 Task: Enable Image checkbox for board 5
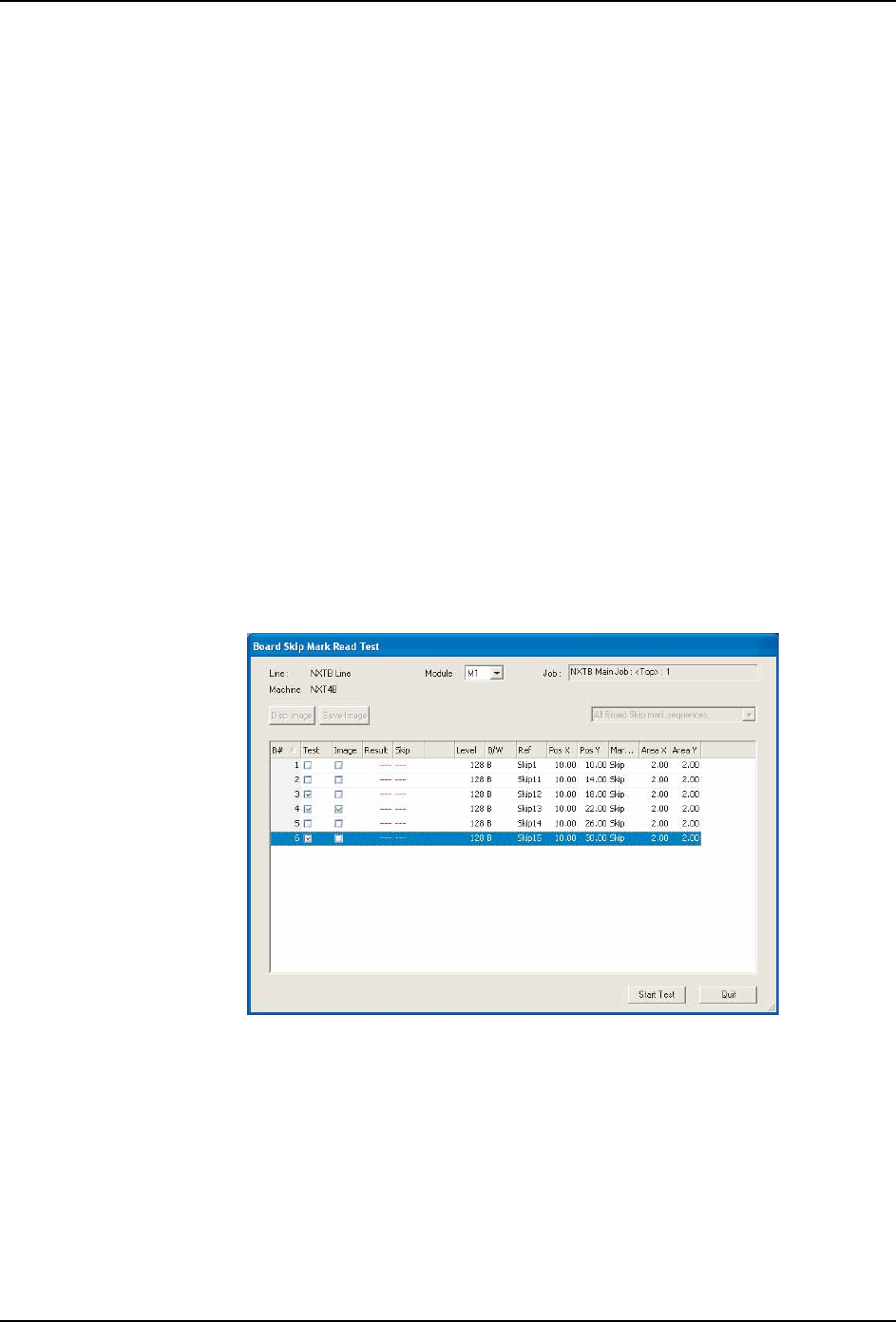tap(338, 824)
